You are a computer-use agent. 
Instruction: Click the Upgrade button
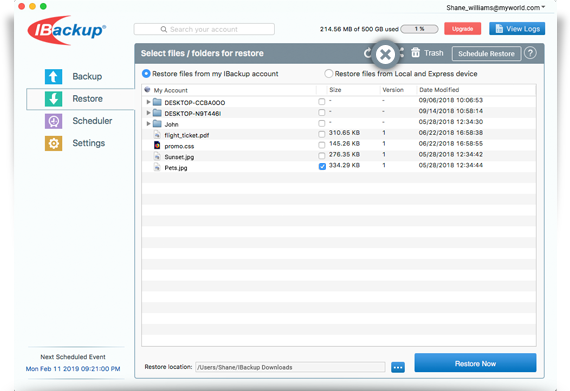point(462,29)
